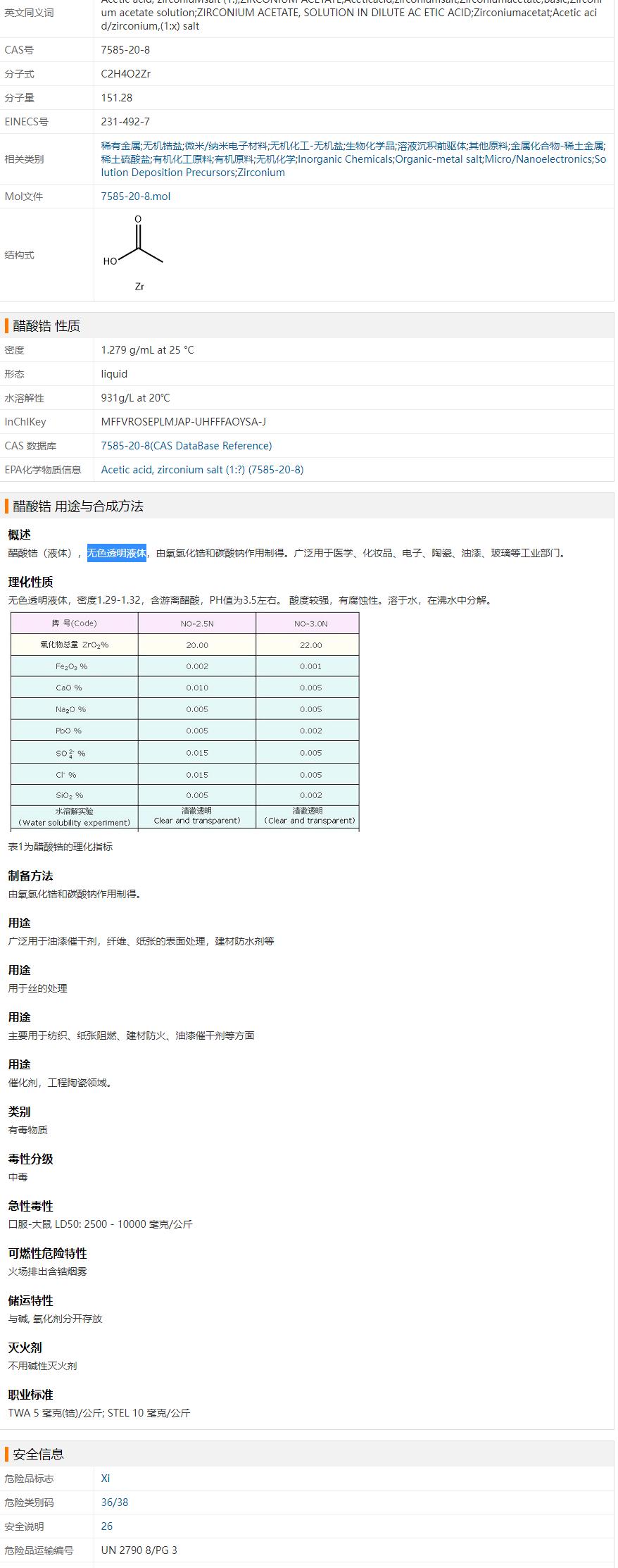618x1568 pixels.
Task: Click the zirconium acetate structure image
Action: pos(135,254)
